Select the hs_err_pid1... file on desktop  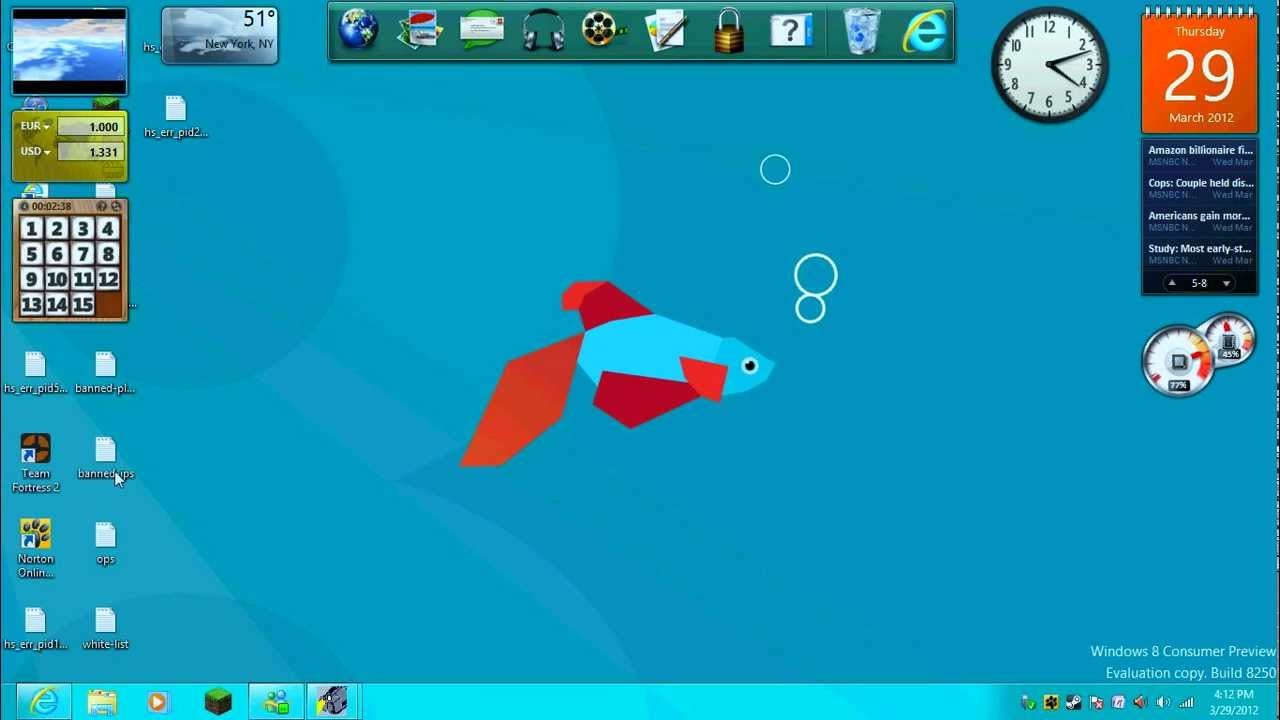[35, 629]
